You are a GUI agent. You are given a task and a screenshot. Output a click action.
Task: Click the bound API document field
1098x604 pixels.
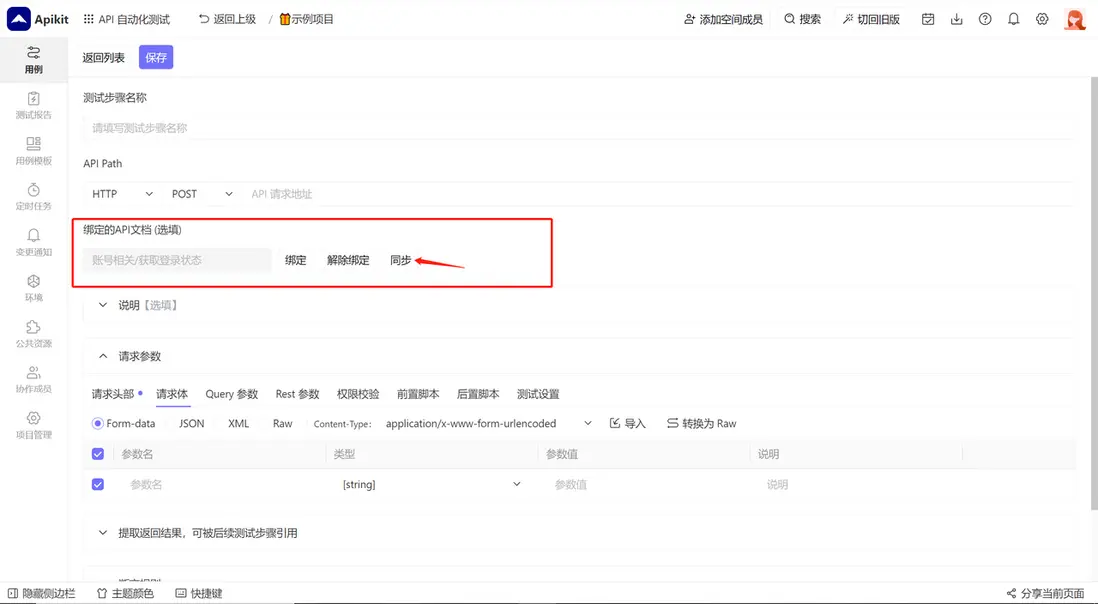point(177,260)
